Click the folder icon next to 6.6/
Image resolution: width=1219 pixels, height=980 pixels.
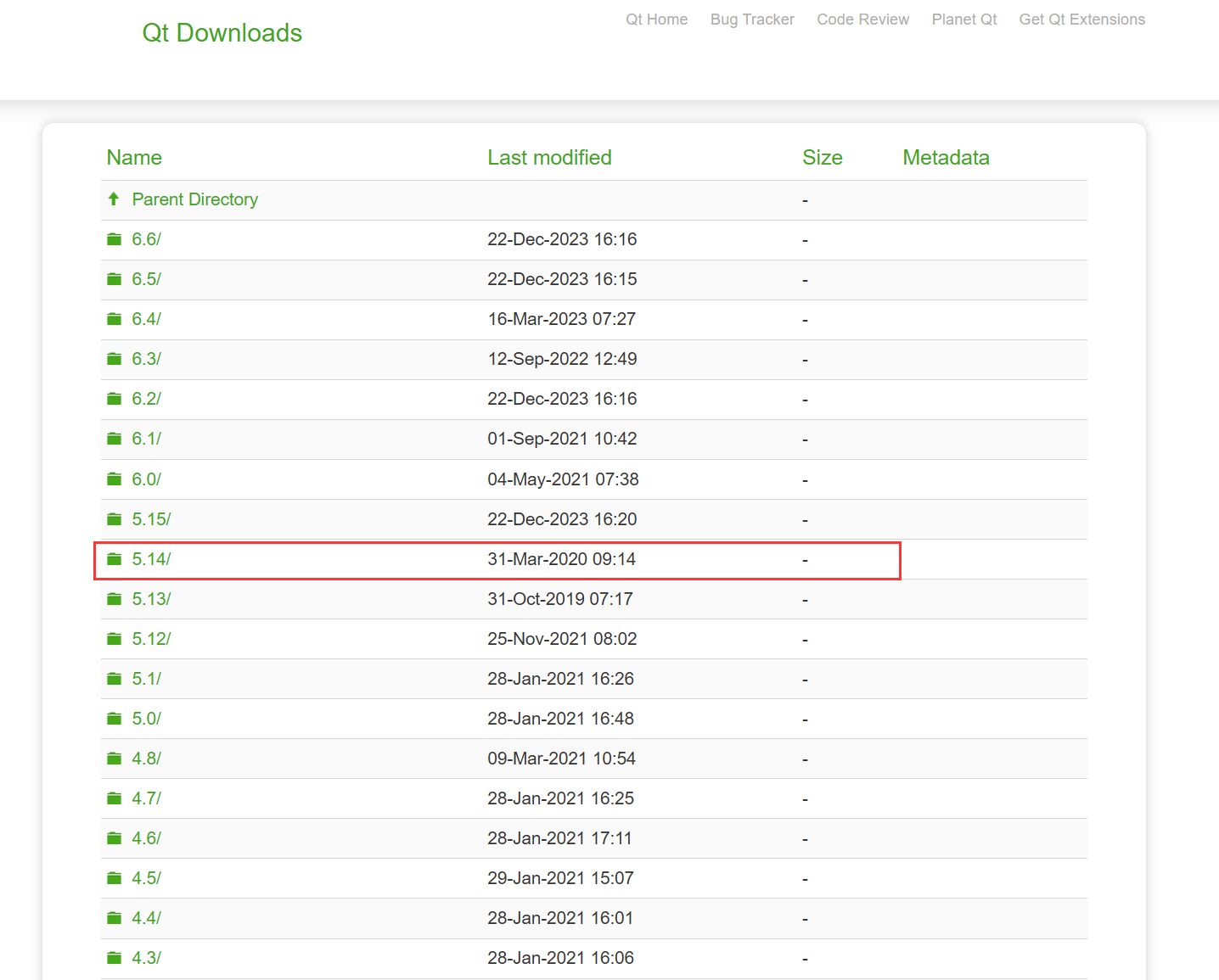(114, 239)
